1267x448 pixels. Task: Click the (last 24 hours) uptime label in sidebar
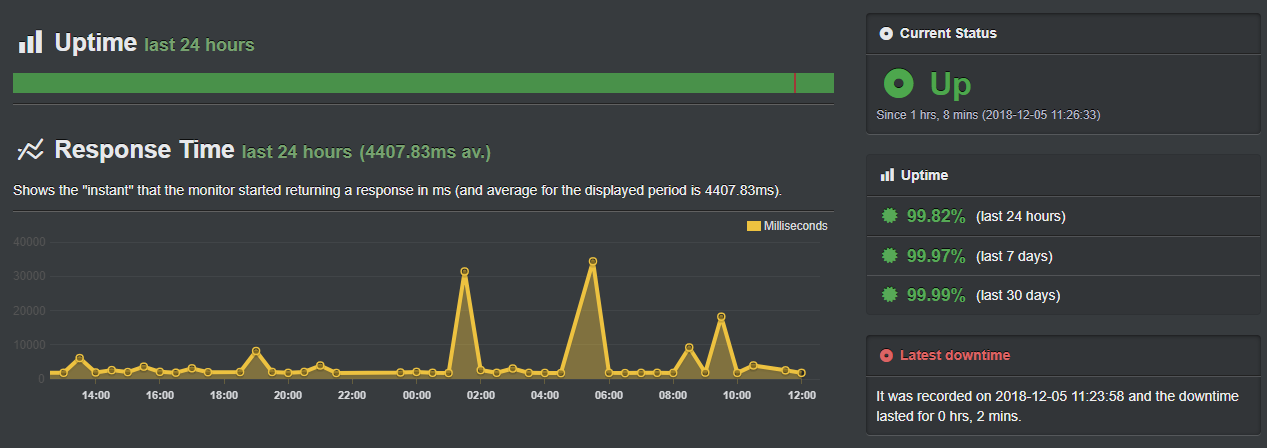pos(1020,216)
